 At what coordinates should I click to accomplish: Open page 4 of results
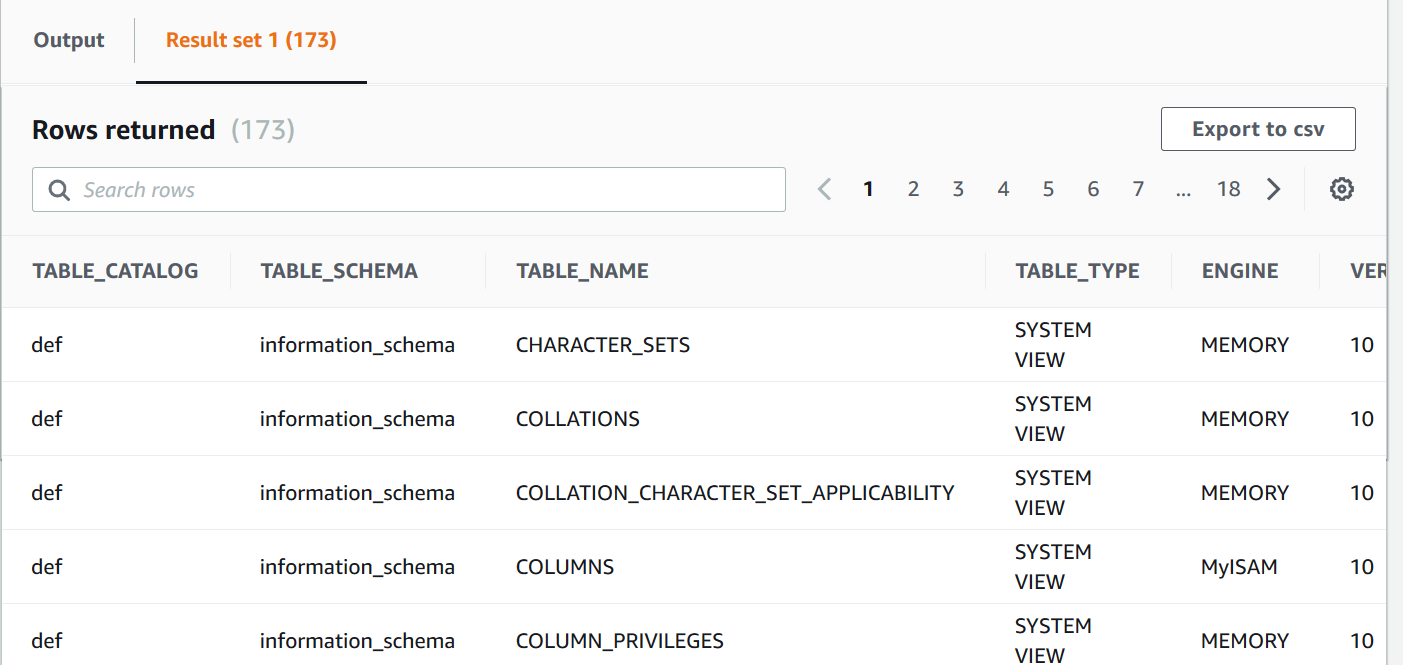[x=1003, y=189]
